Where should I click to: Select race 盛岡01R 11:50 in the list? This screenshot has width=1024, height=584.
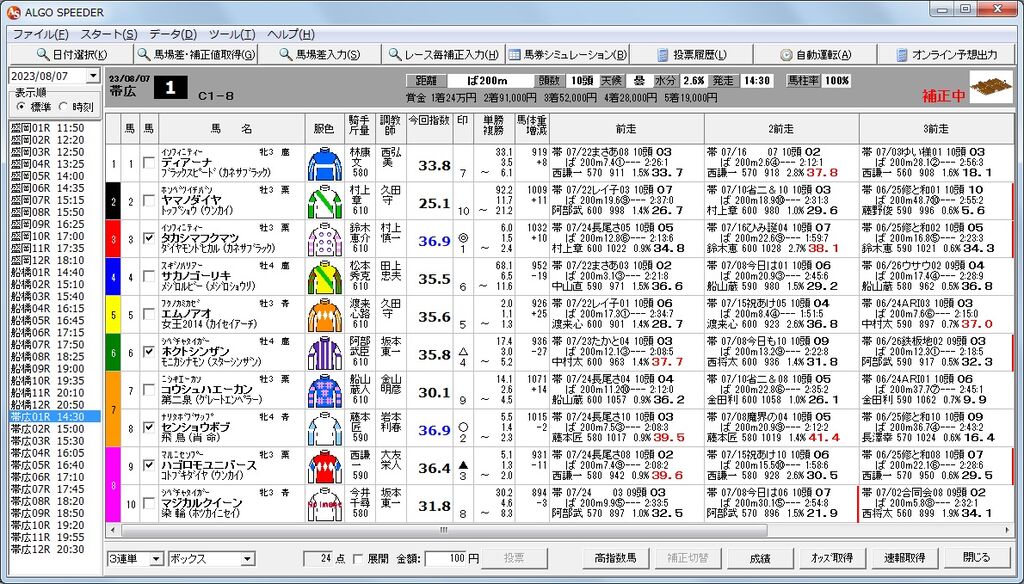coord(55,128)
